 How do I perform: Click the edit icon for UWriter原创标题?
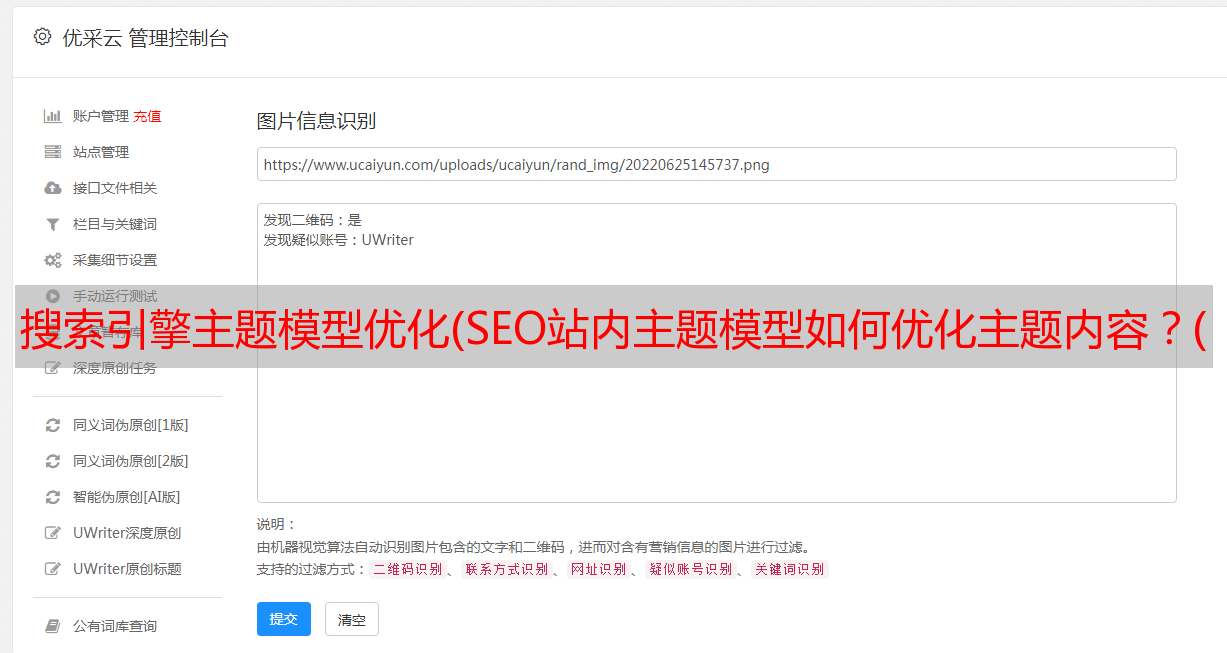[53, 569]
